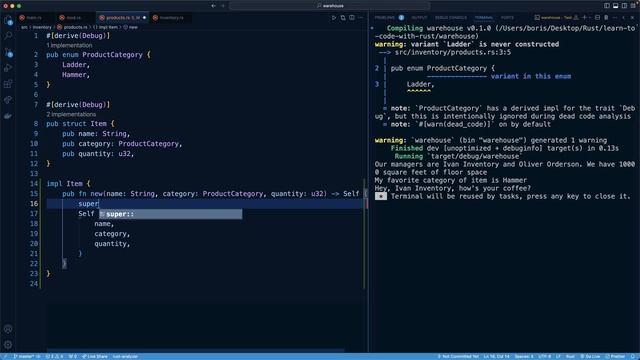
Task: Open the Run and Debug view
Action: (x=8, y=68)
